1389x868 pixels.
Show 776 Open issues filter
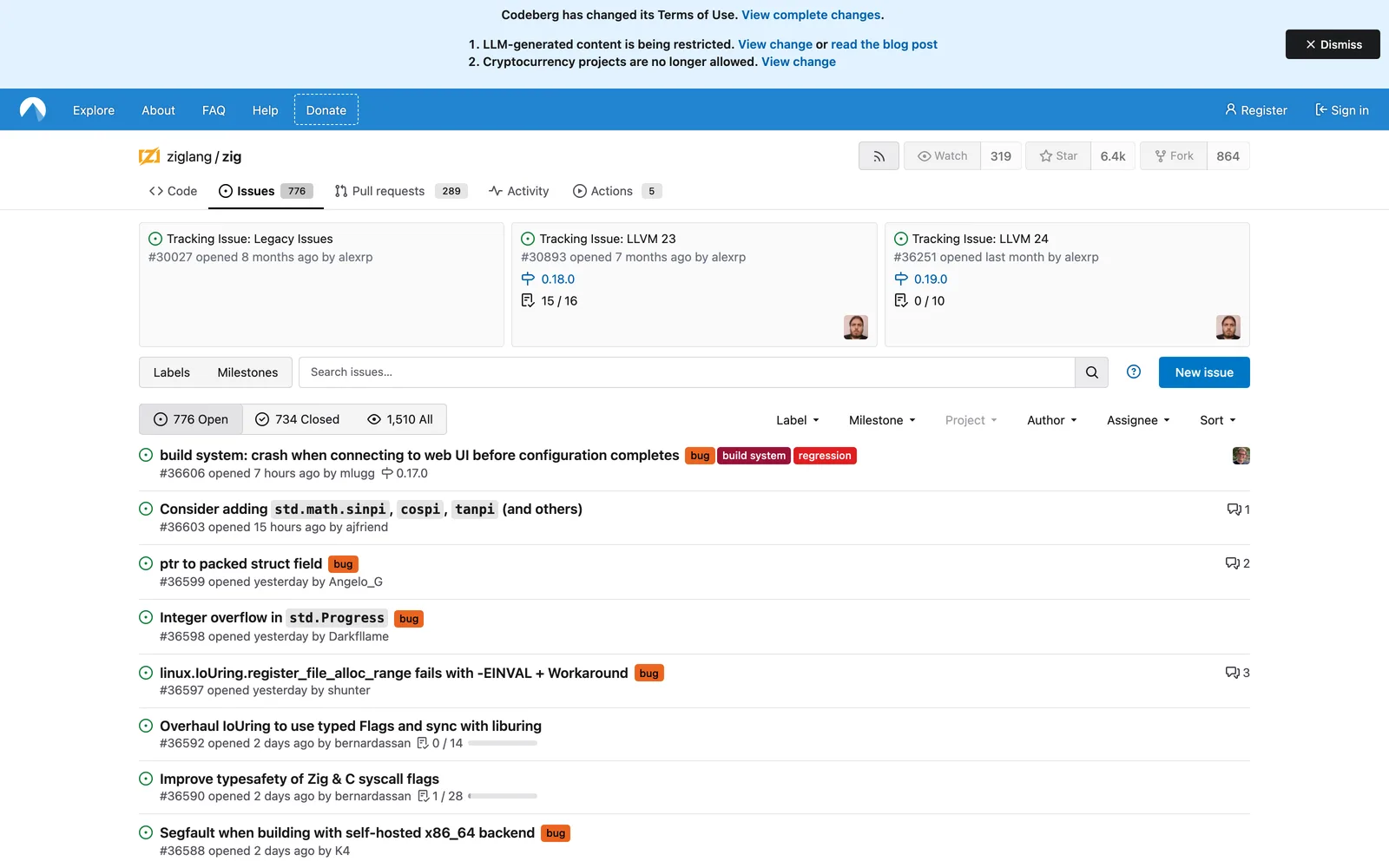tap(191, 419)
